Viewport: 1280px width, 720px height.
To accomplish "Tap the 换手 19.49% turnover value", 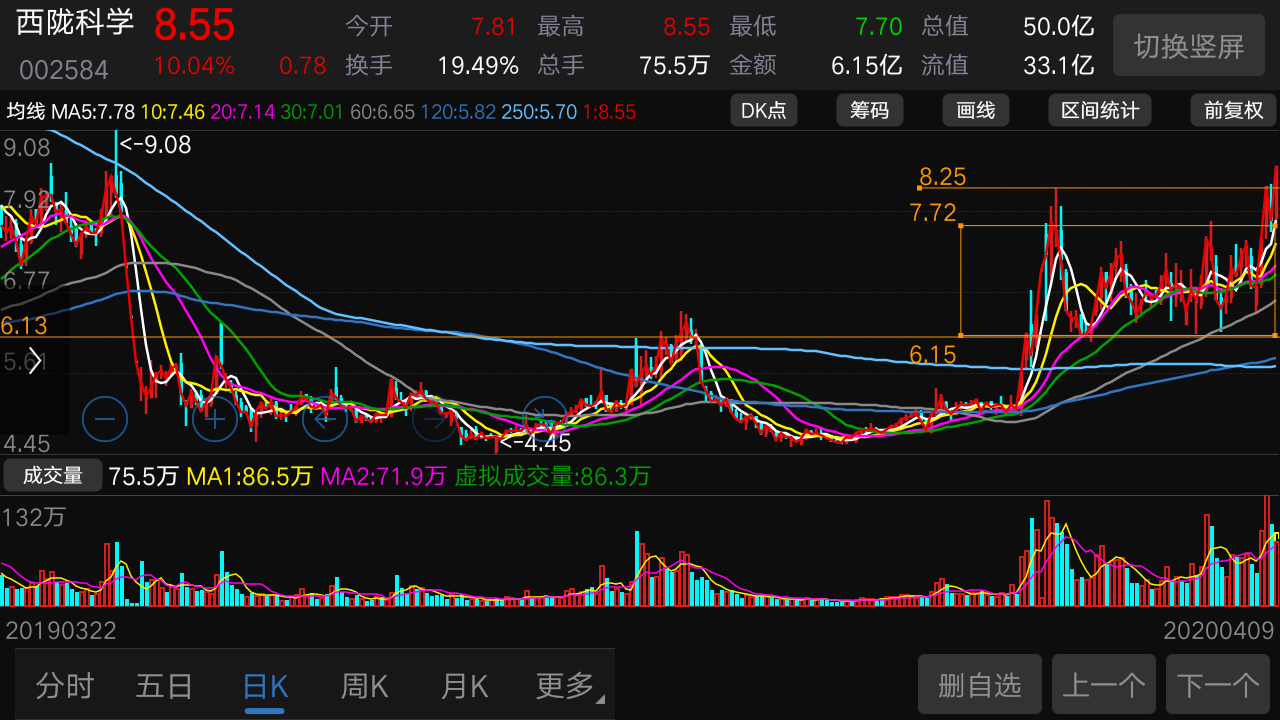I will [x=478, y=66].
